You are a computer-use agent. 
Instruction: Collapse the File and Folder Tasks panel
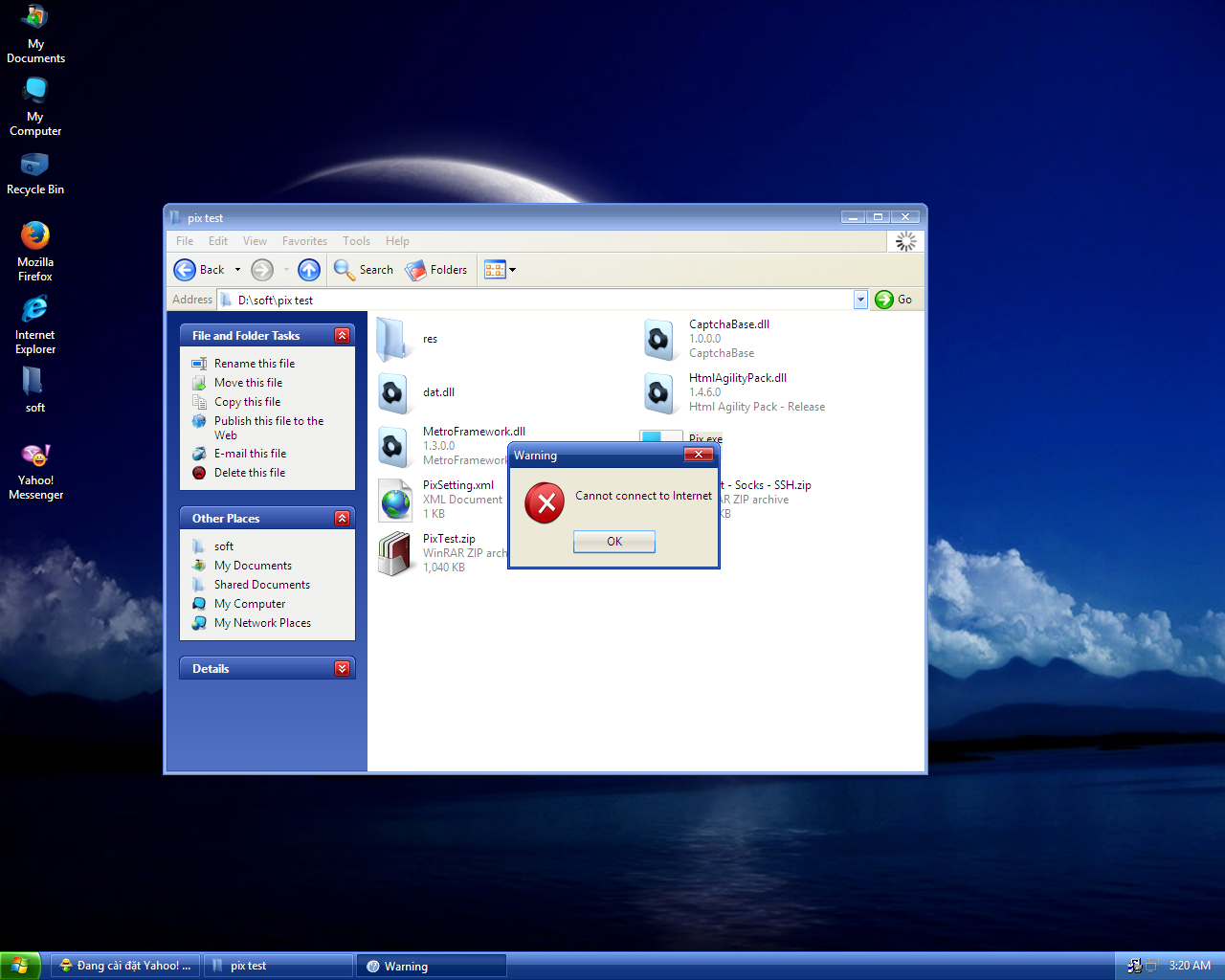pos(342,335)
